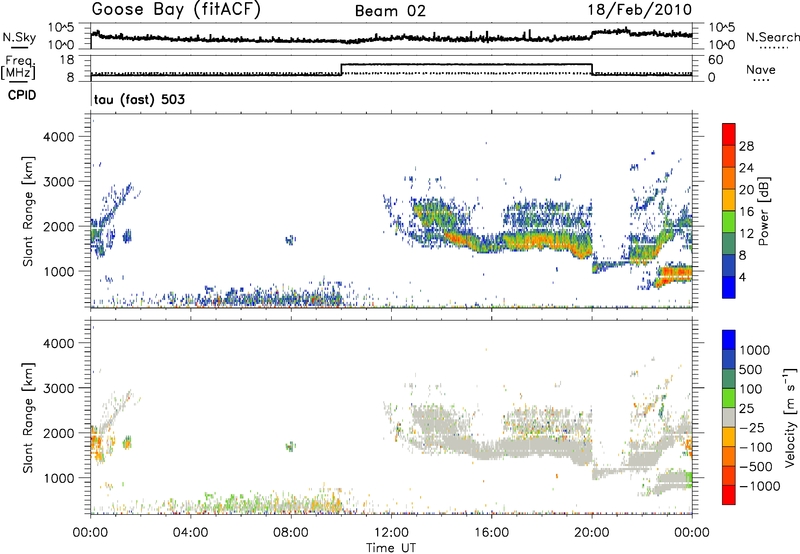This screenshot has height=554, width=800.
Task: Click the "20" label on Power color bar
Action: click(746, 190)
